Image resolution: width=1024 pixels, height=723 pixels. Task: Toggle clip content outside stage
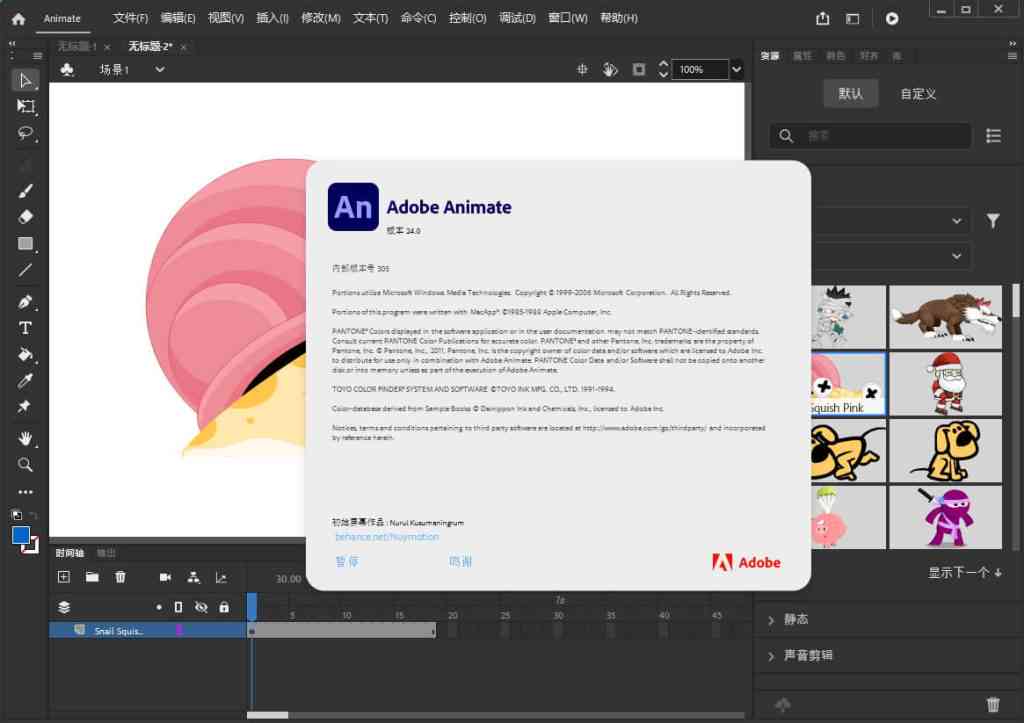coord(639,69)
